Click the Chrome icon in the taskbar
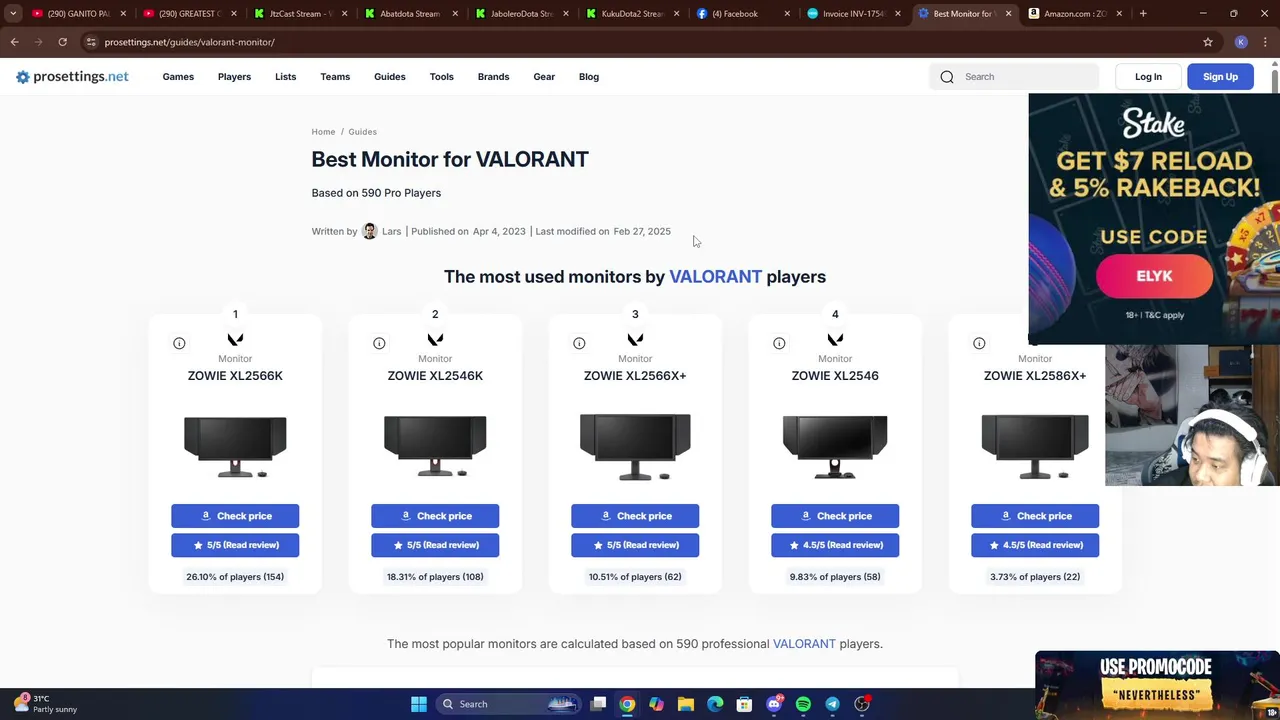Image resolution: width=1280 pixels, height=720 pixels. point(627,704)
